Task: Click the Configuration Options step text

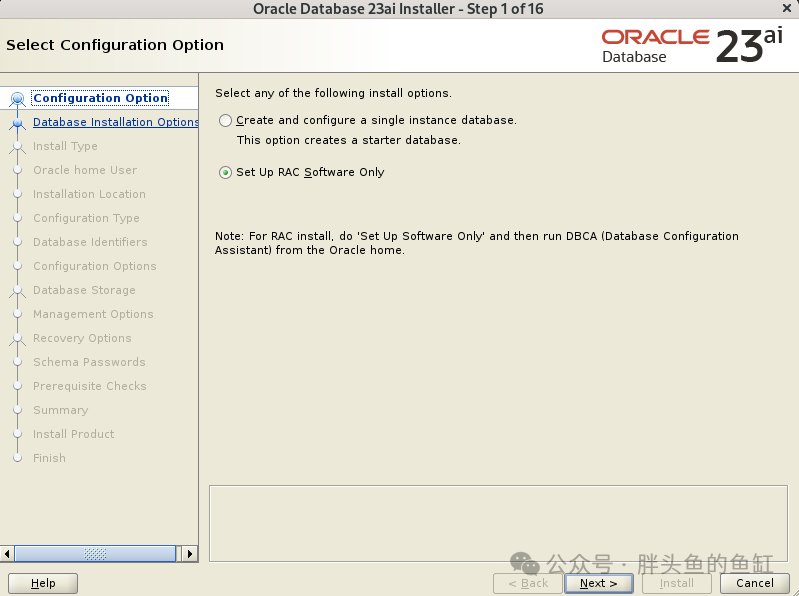Action: click(x=94, y=266)
